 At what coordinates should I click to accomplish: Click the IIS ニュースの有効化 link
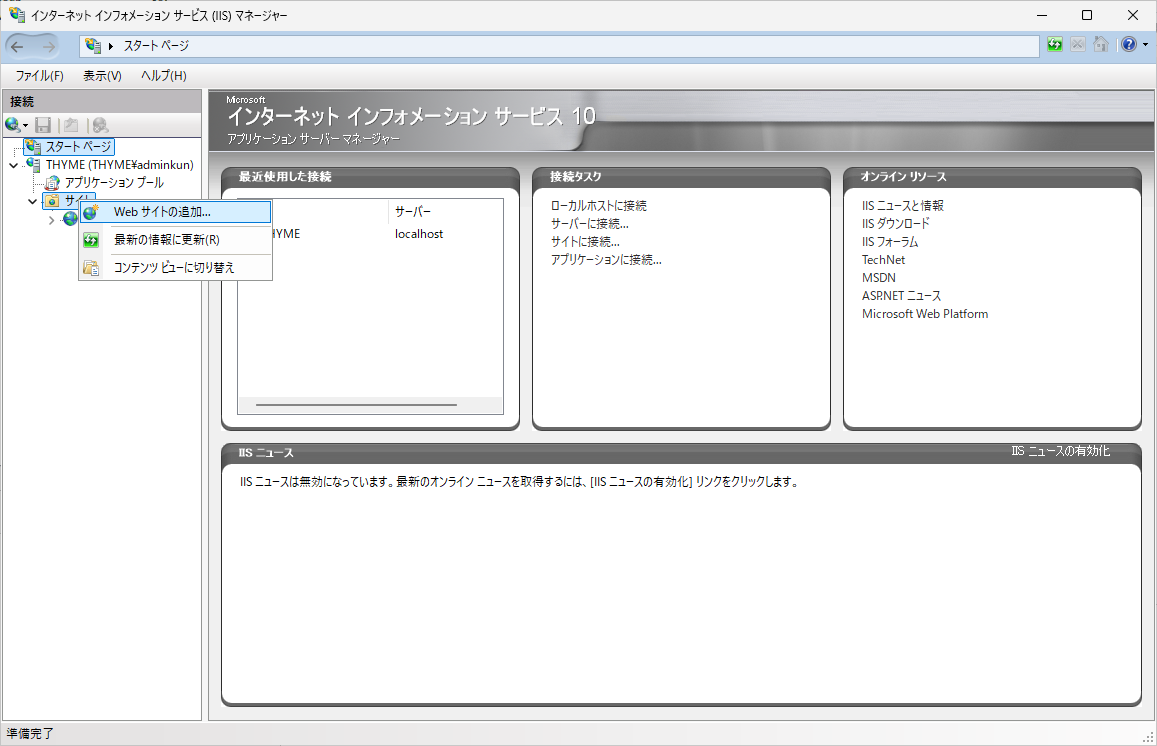coord(1060,451)
